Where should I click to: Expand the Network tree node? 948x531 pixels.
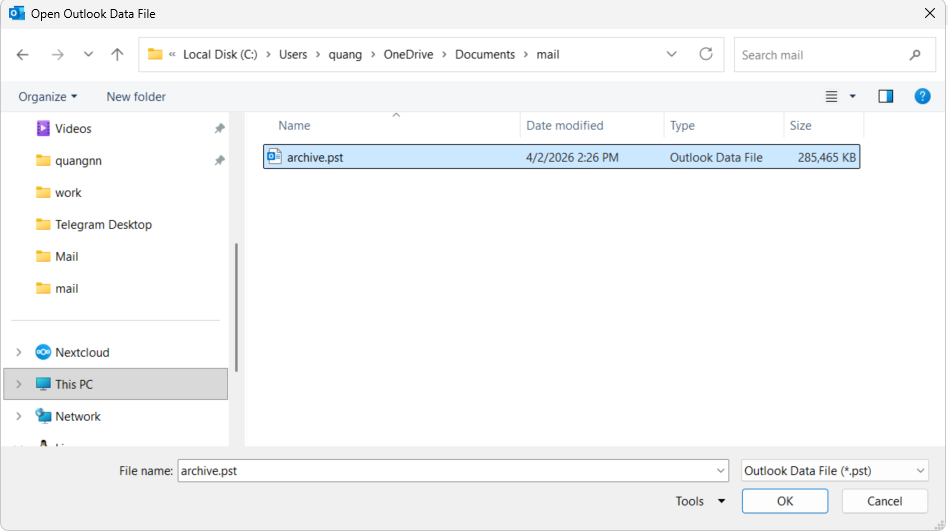[x=19, y=416]
